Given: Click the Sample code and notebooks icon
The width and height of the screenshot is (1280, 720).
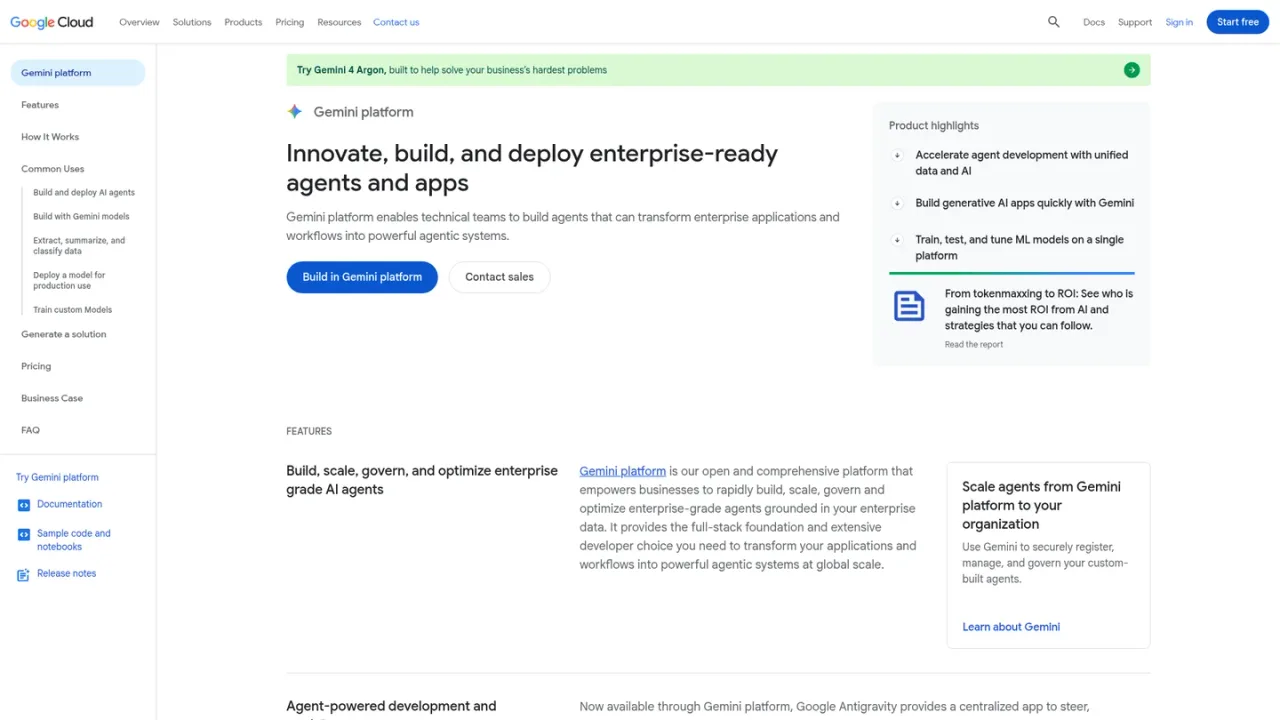Looking at the screenshot, I should click(24, 535).
